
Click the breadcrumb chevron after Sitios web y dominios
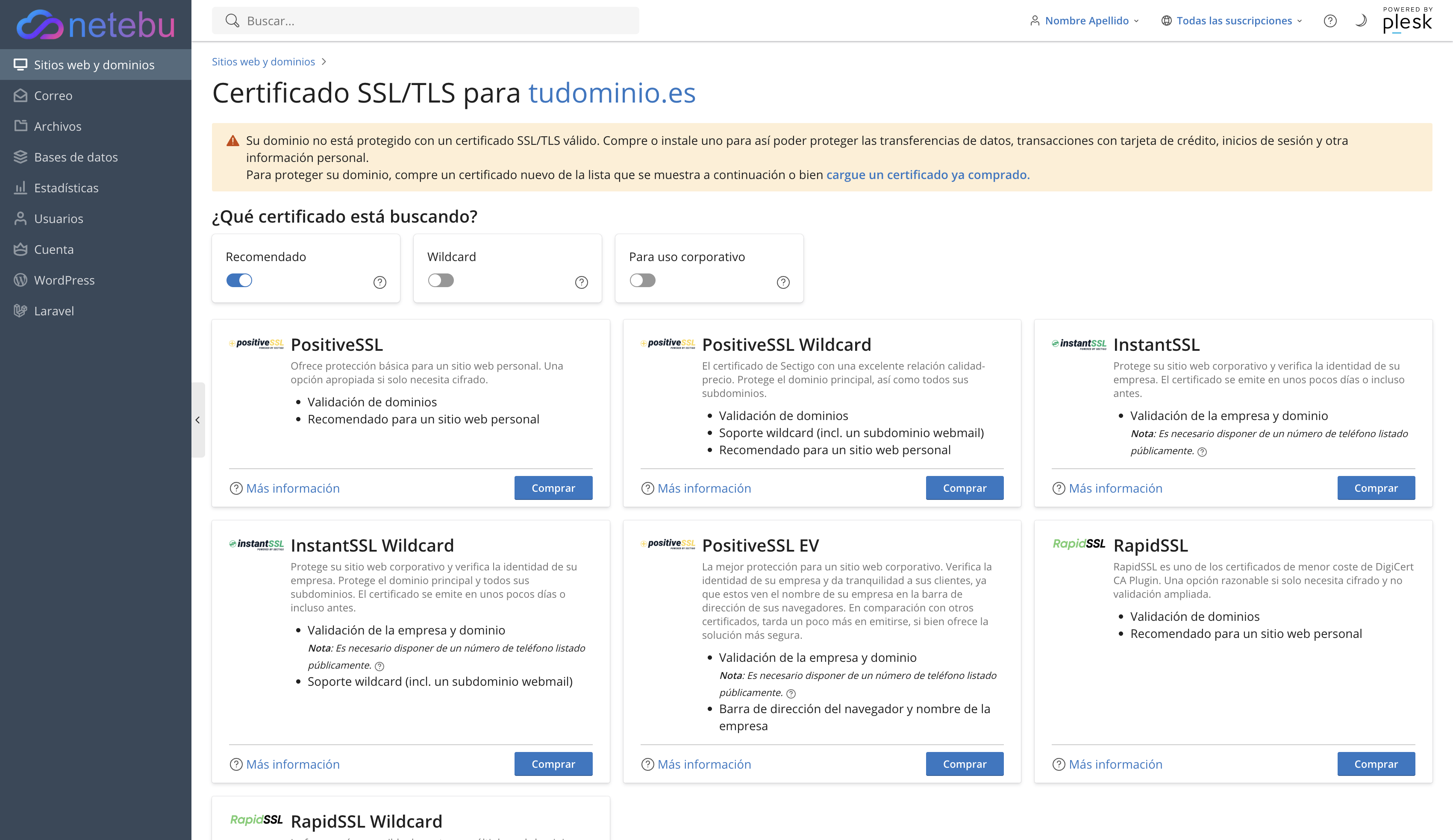click(x=324, y=62)
